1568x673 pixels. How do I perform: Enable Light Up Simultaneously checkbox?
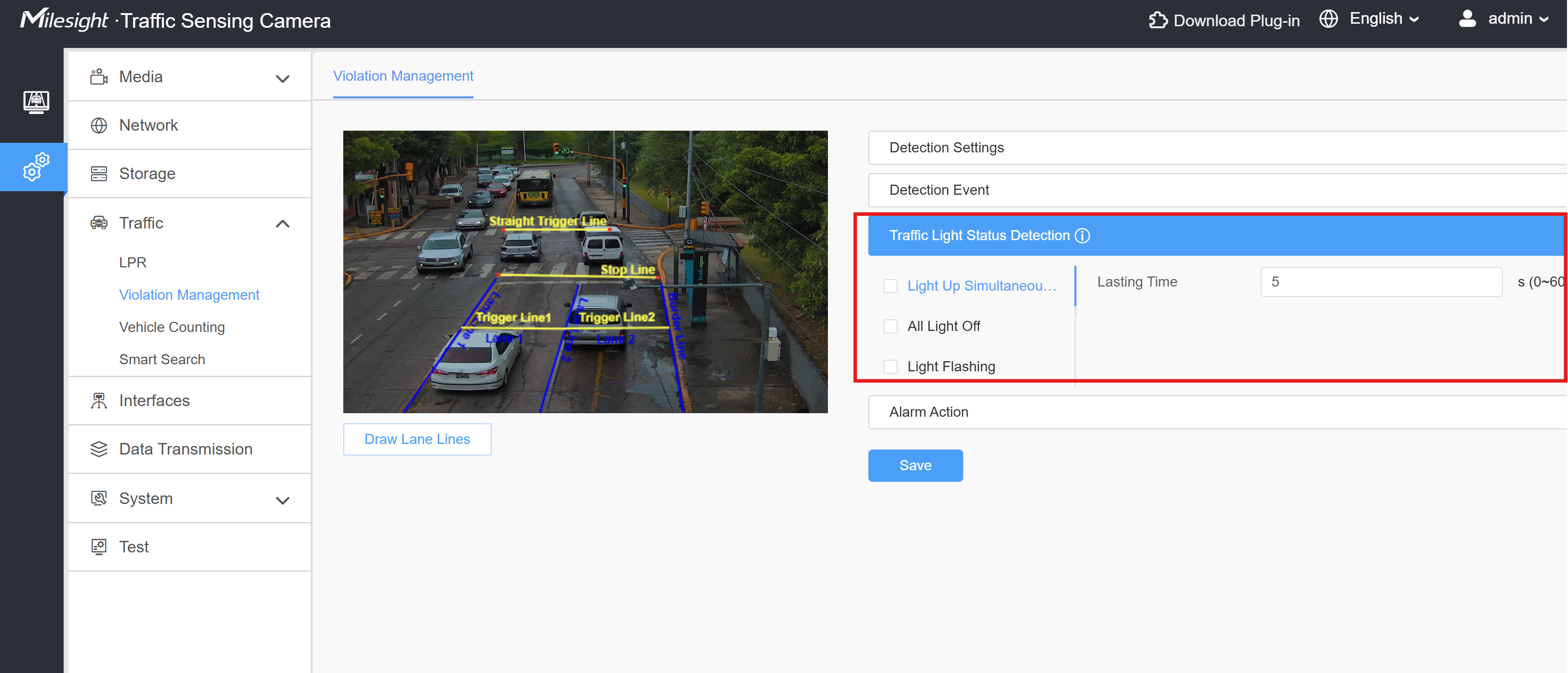(x=891, y=286)
